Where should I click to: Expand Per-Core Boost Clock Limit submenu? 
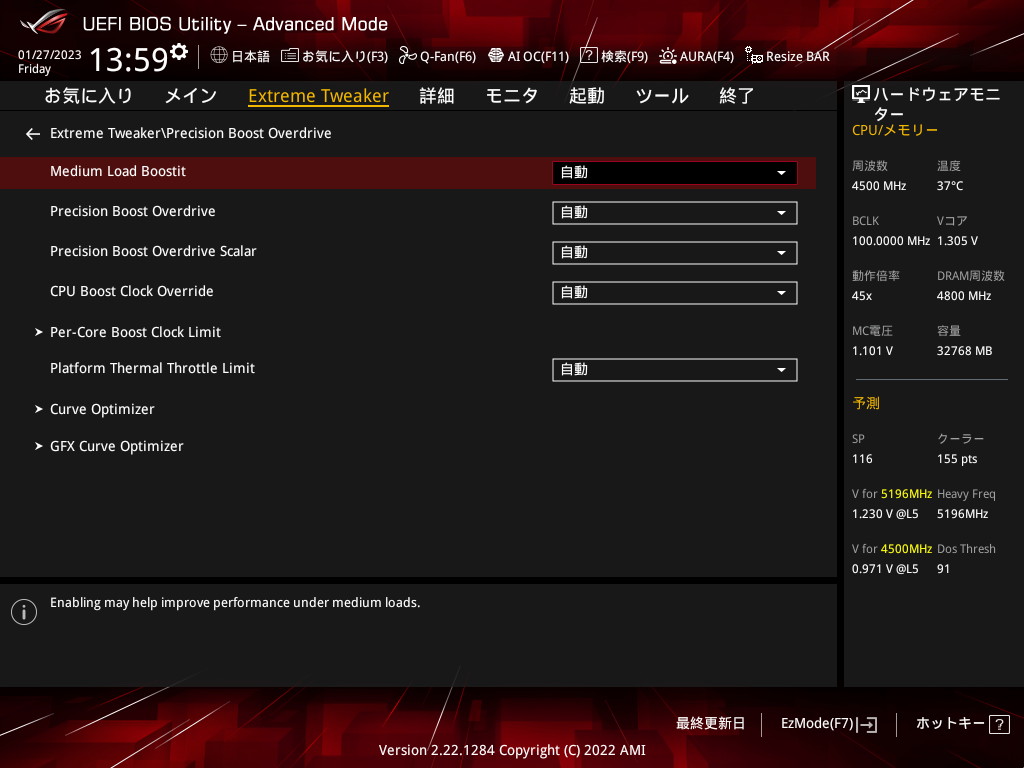135,332
